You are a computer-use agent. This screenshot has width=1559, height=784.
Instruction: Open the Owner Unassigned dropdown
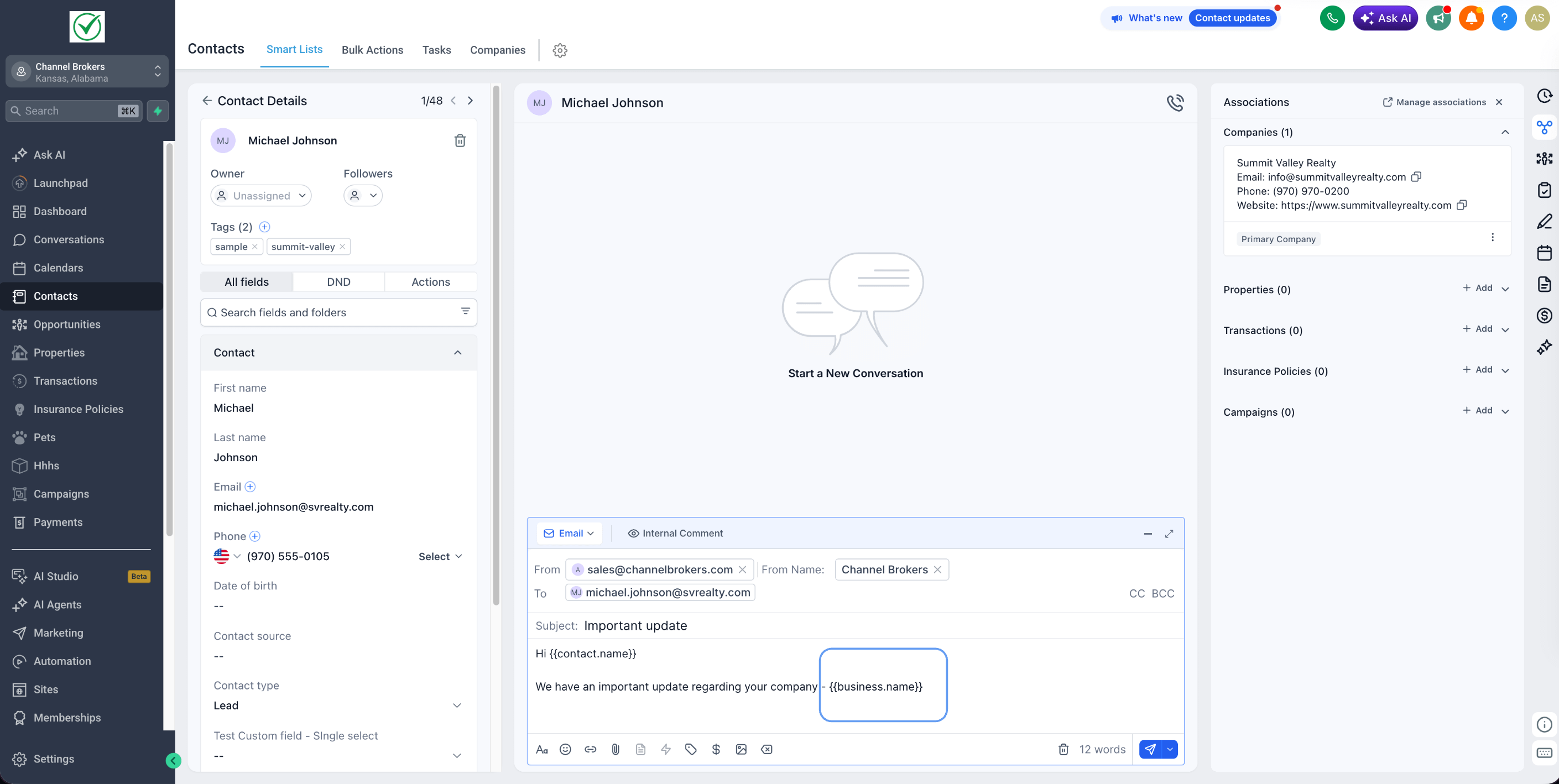point(261,196)
